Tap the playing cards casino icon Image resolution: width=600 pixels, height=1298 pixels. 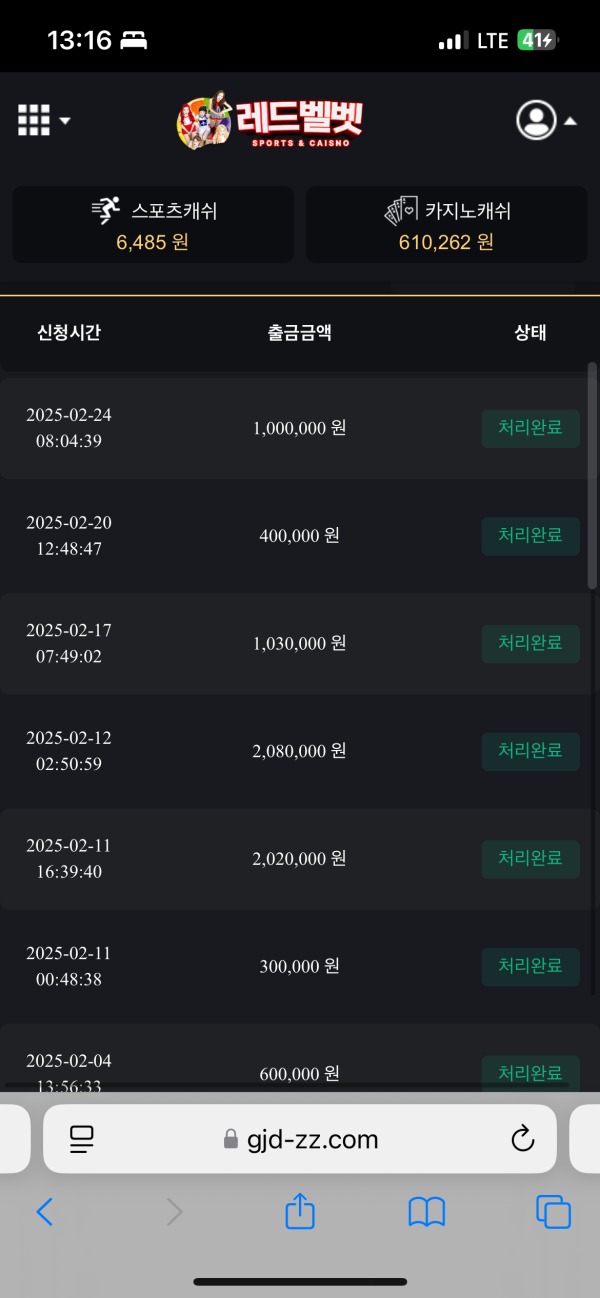[x=400, y=211]
